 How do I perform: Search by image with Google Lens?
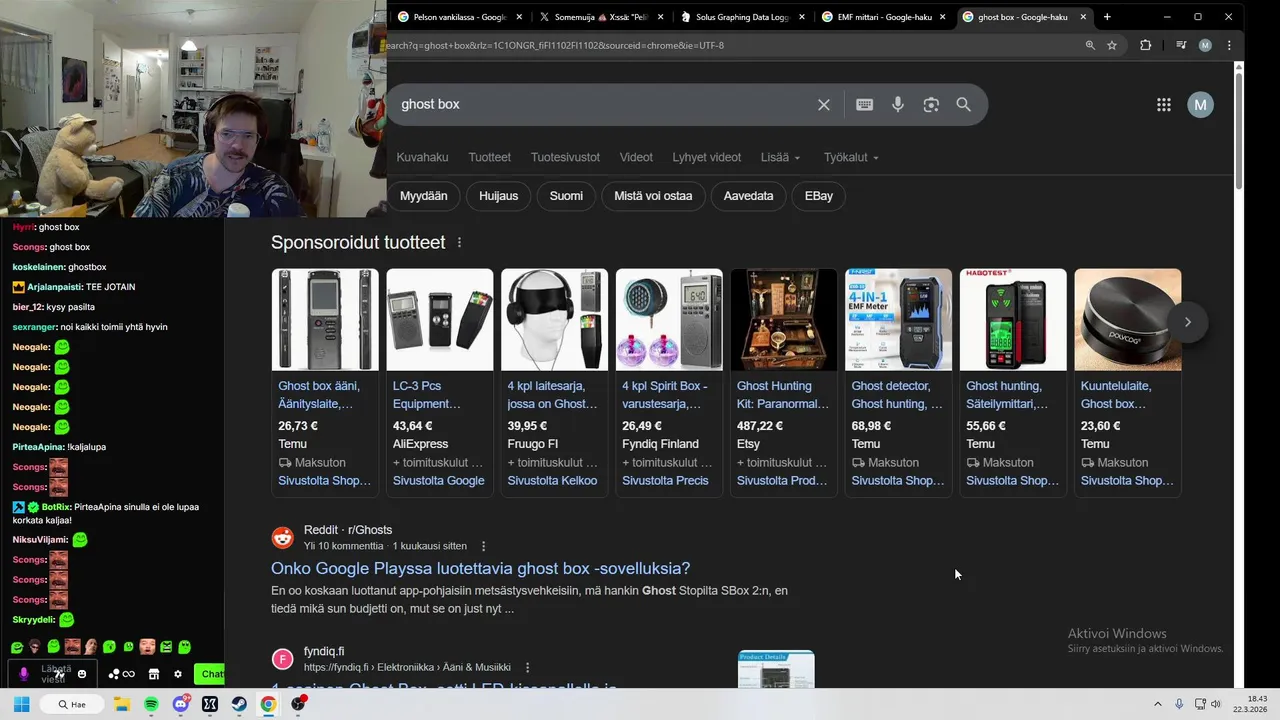931,105
